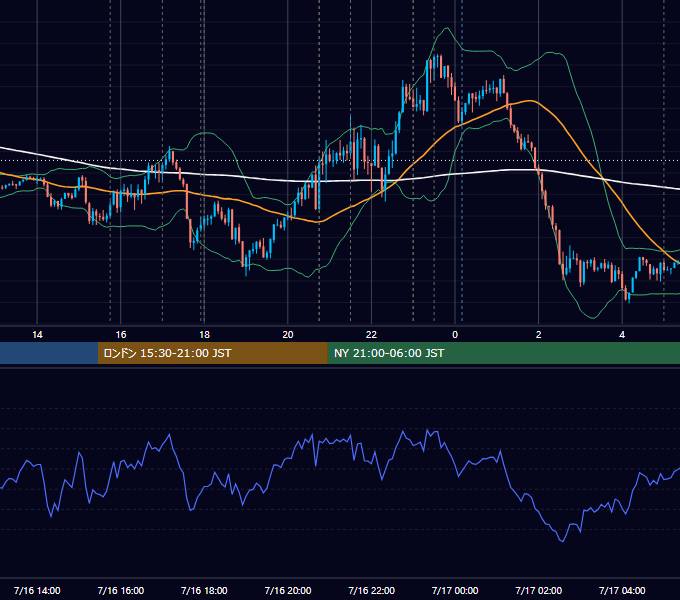Select the ロンドン 15:30-21:00 JST session bar
Viewport: 680px width, 600px height.
[x=212, y=353]
